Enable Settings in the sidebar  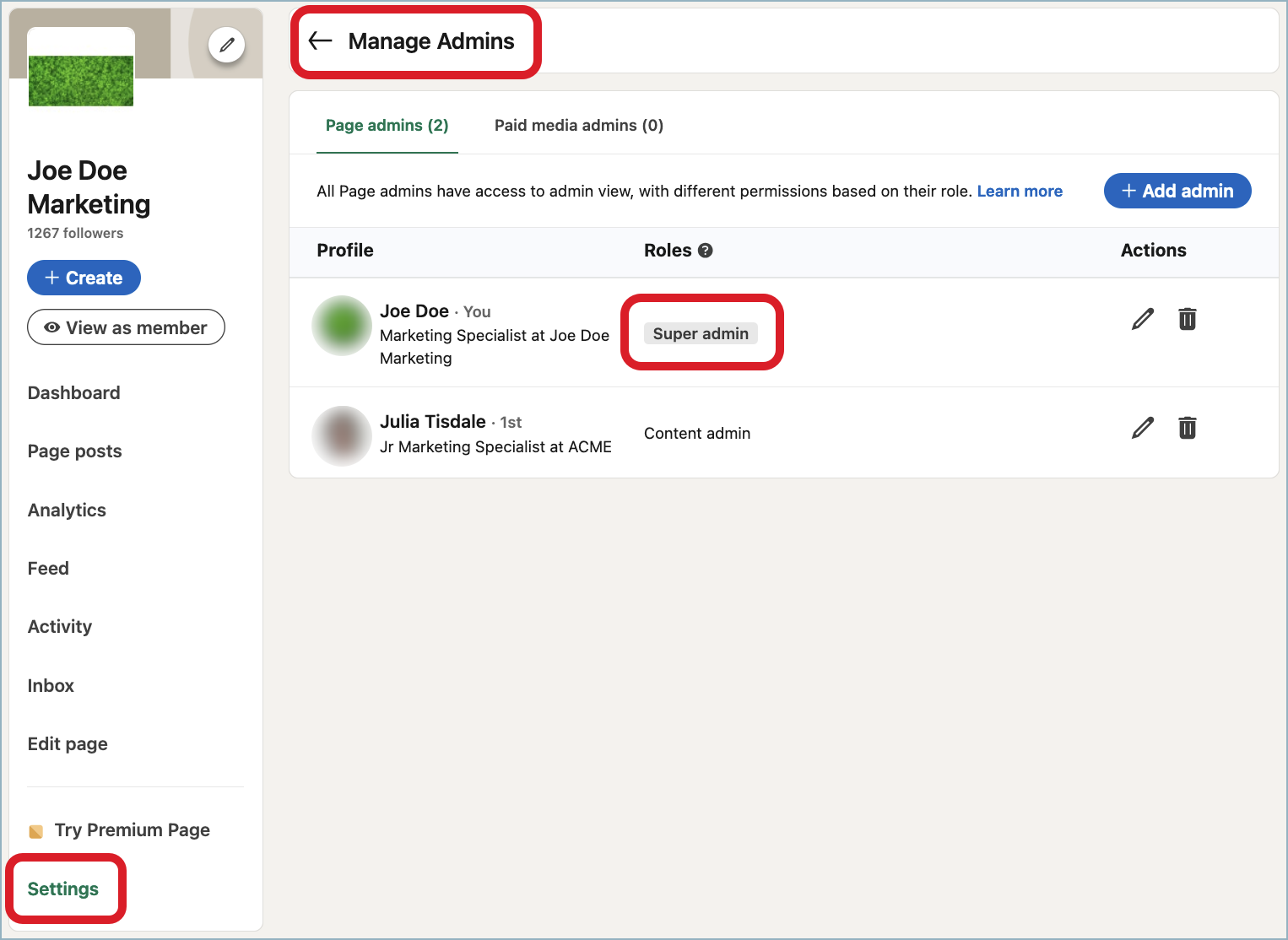[x=63, y=889]
